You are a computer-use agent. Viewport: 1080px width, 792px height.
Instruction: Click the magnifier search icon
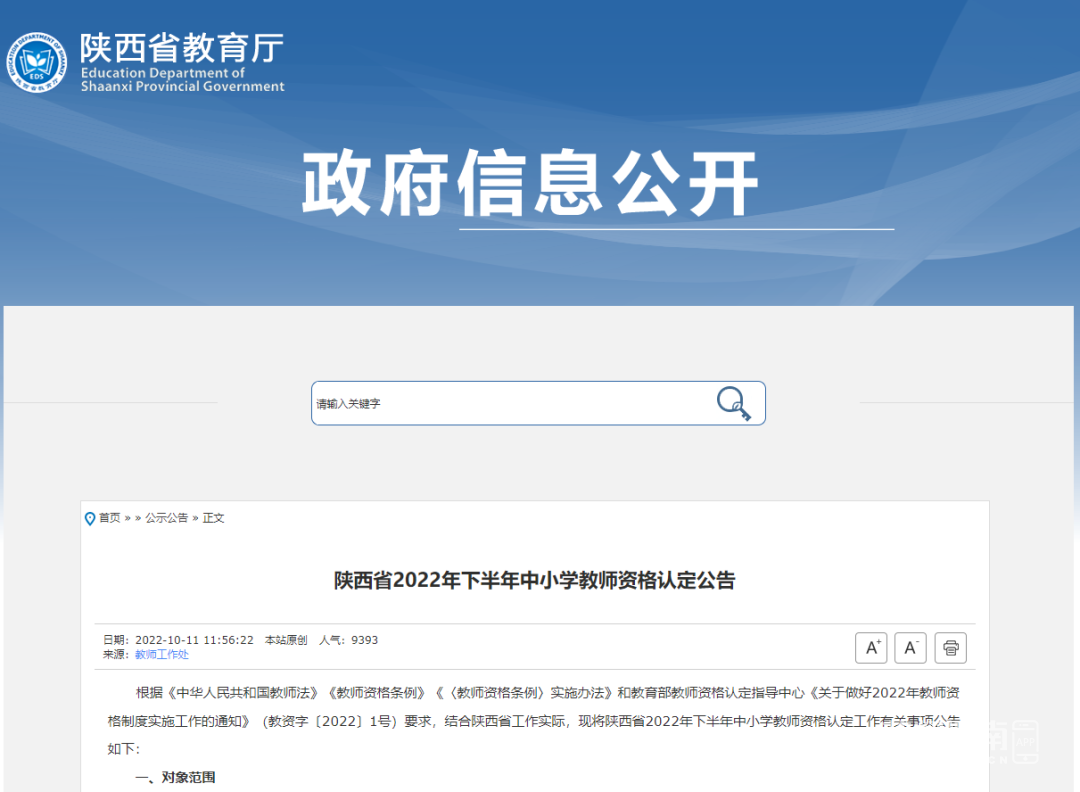pos(733,403)
